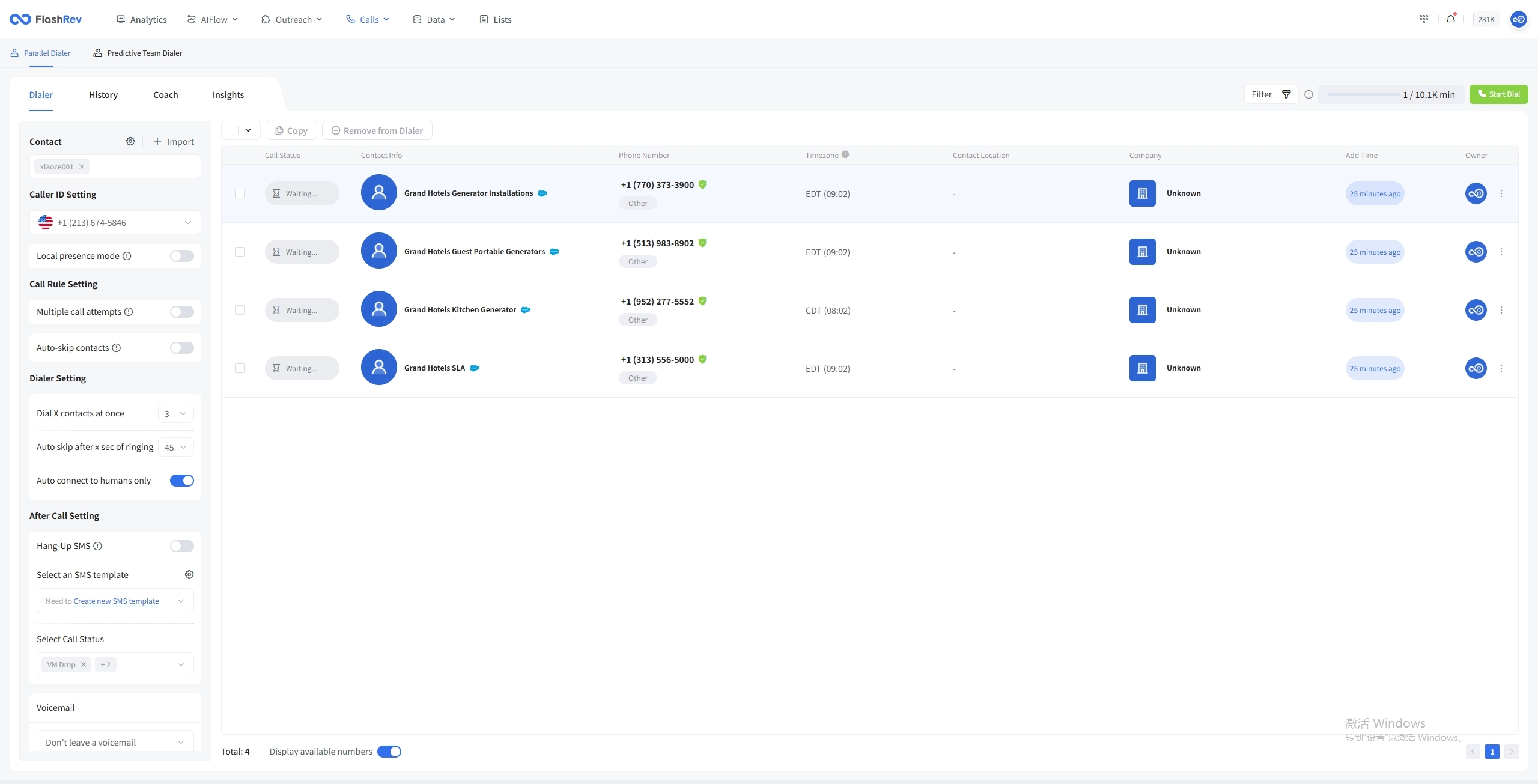Screen dimensions: 1538x784
Task: Click the notification bell icon
Action: point(1450,19)
